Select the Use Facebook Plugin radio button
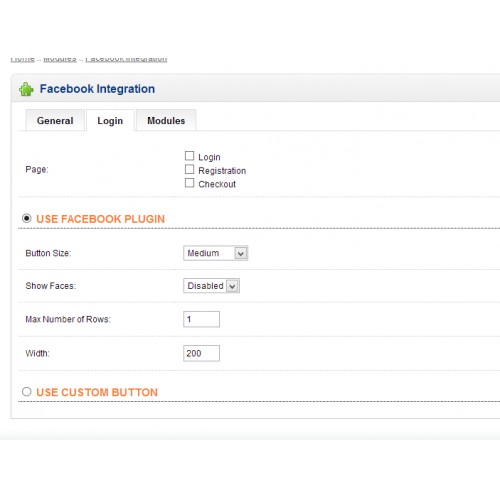The width and height of the screenshot is (500, 500). 27,218
